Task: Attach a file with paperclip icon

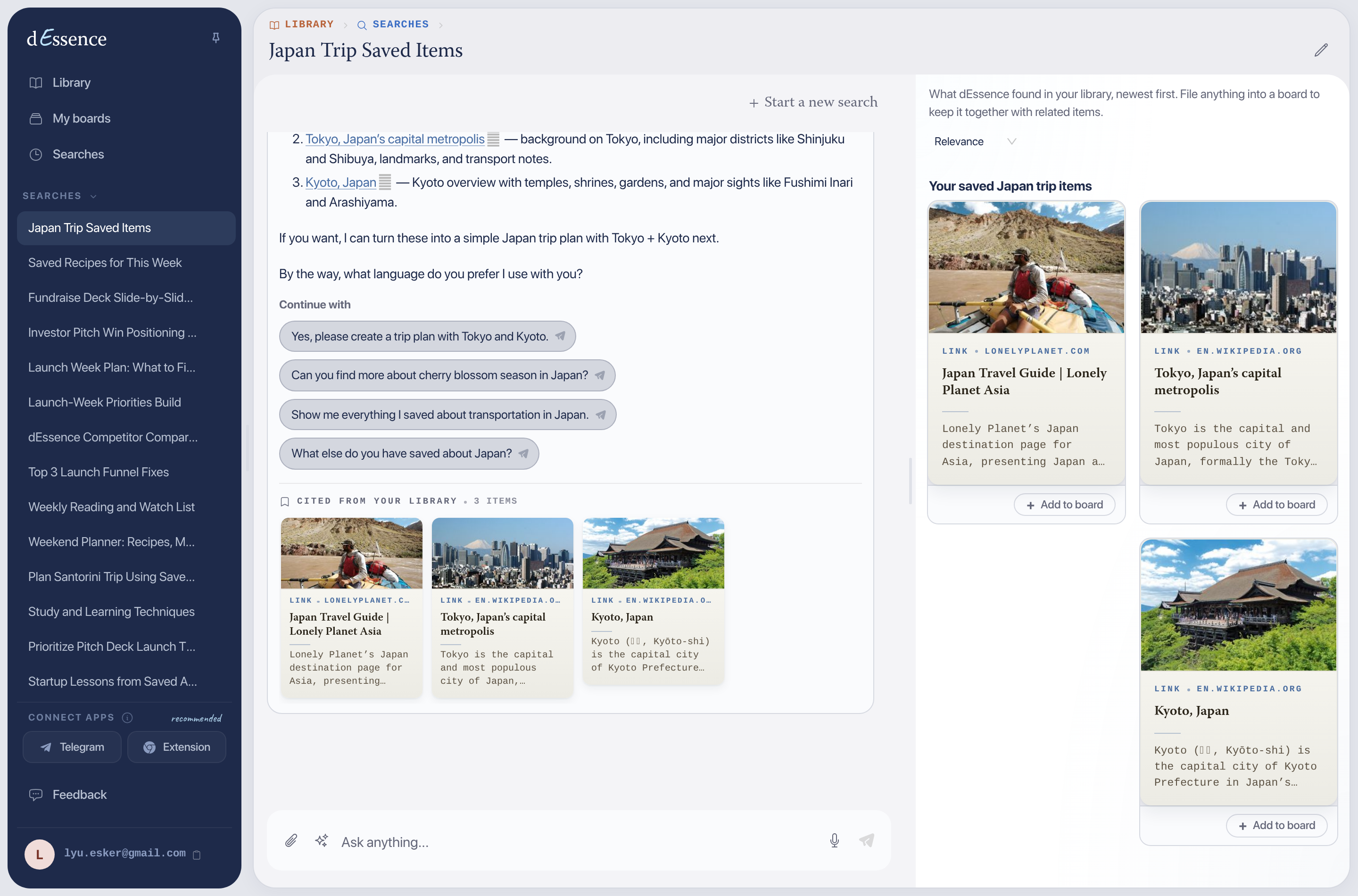Action: click(x=291, y=840)
